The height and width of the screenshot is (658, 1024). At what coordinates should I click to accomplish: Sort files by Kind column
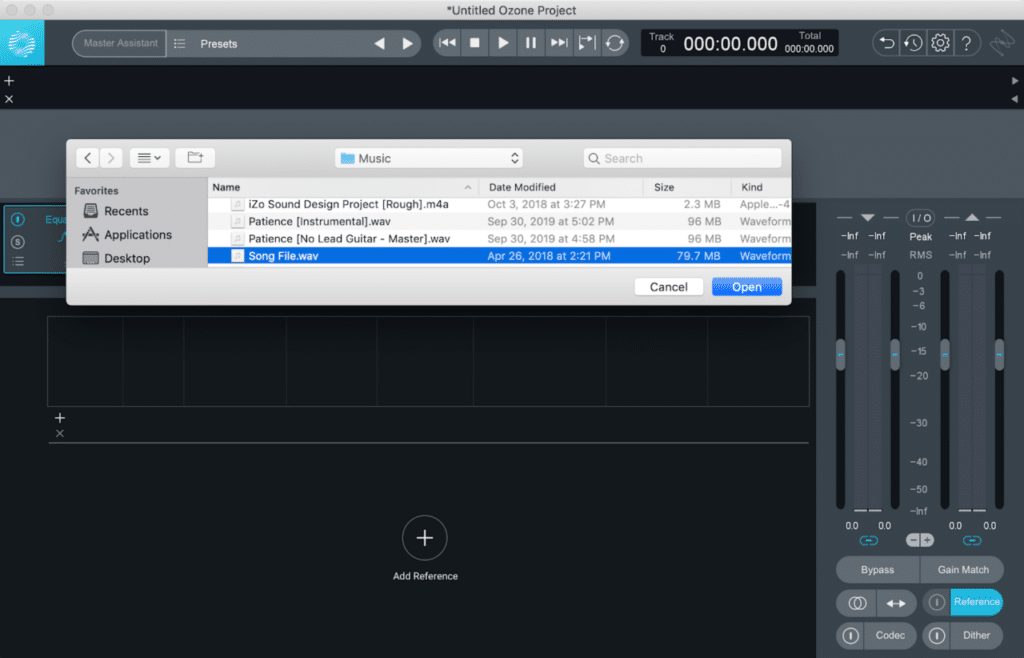[x=761, y=187]
